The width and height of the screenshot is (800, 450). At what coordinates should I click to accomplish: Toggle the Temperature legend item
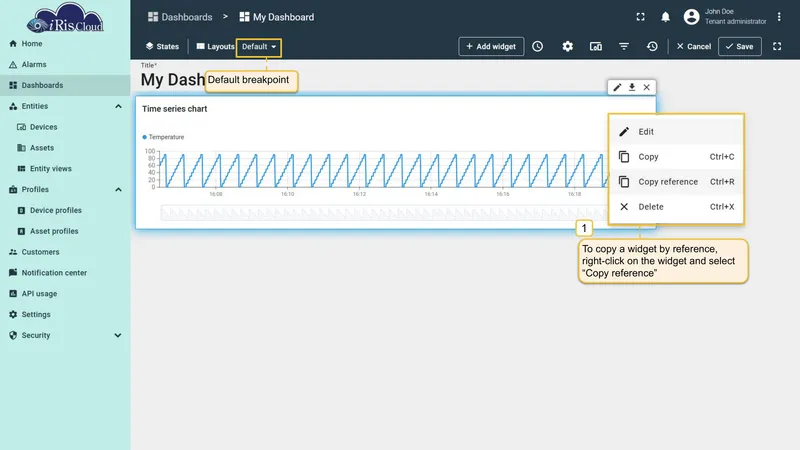[x=163, y=137]
